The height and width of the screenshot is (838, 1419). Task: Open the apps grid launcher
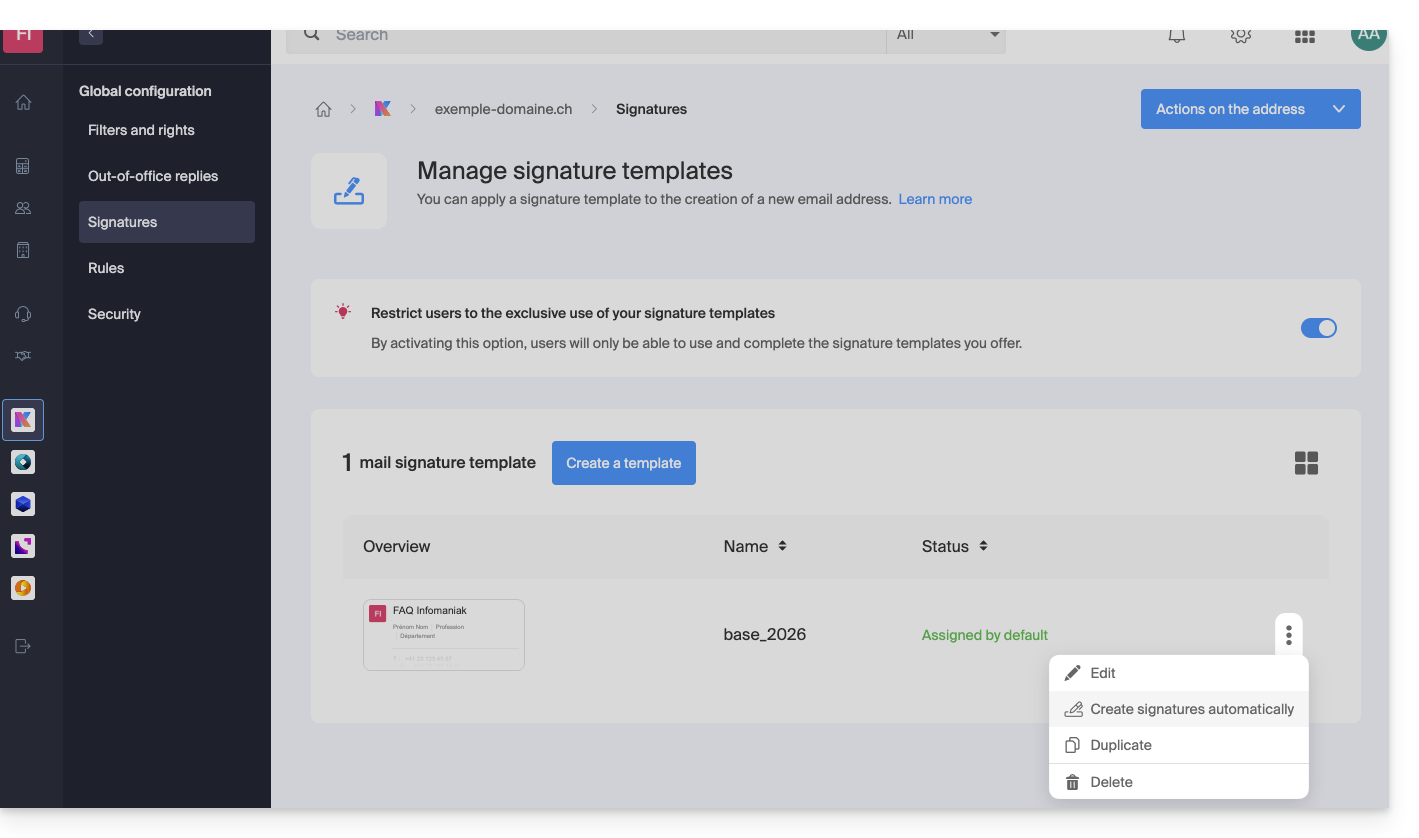coord(1304,36)
